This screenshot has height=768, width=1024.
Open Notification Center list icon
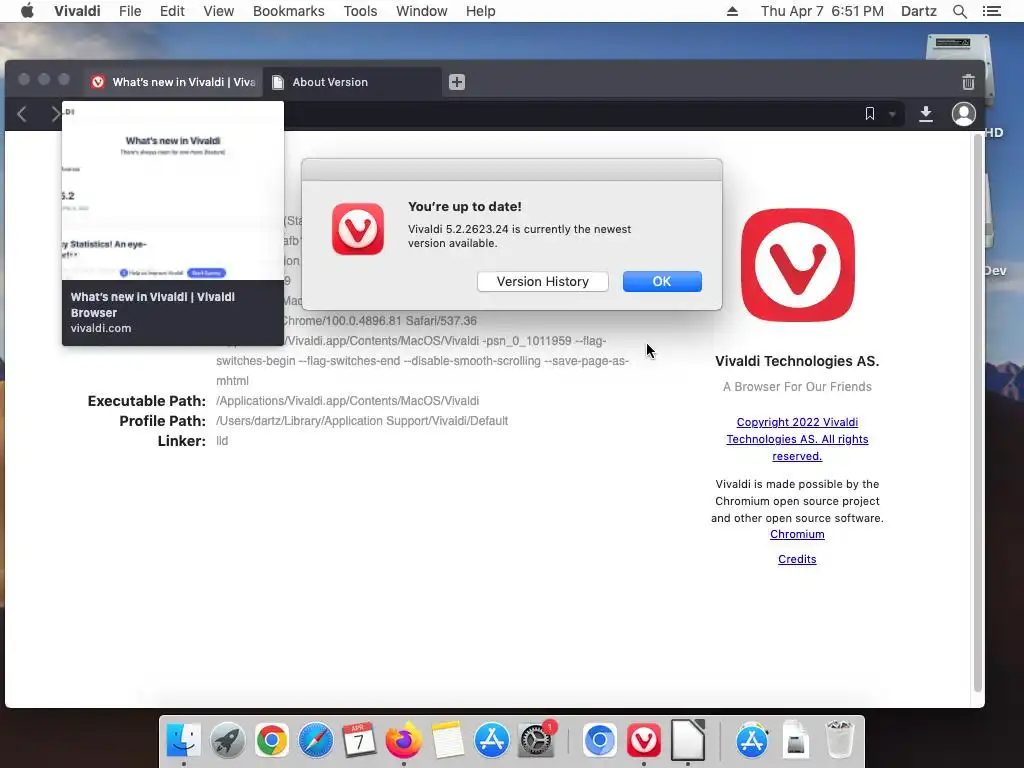(992, 11)
